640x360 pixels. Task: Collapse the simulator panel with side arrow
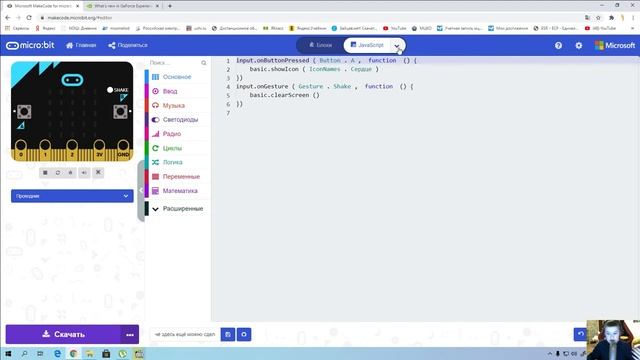[141, 191]
